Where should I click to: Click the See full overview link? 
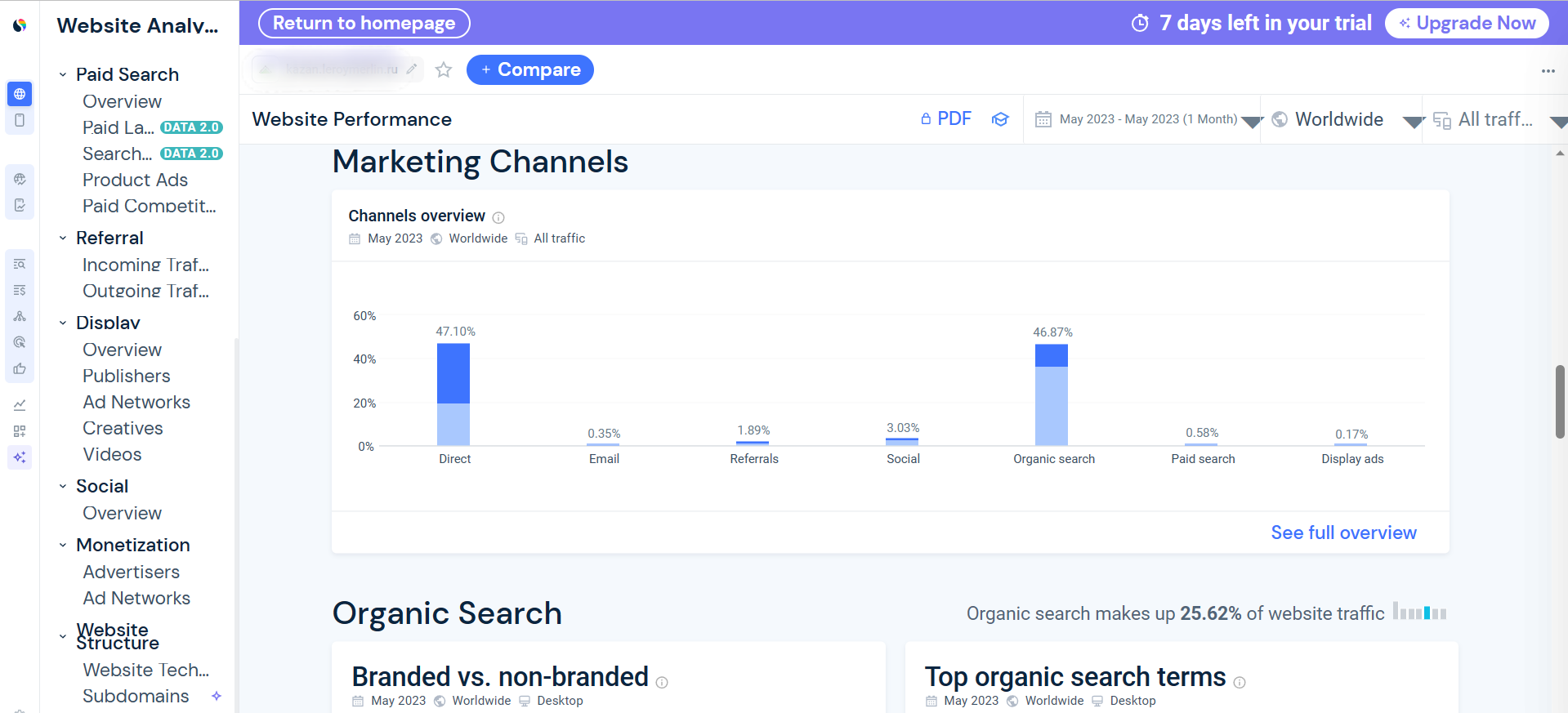[x=1343, y=533]
